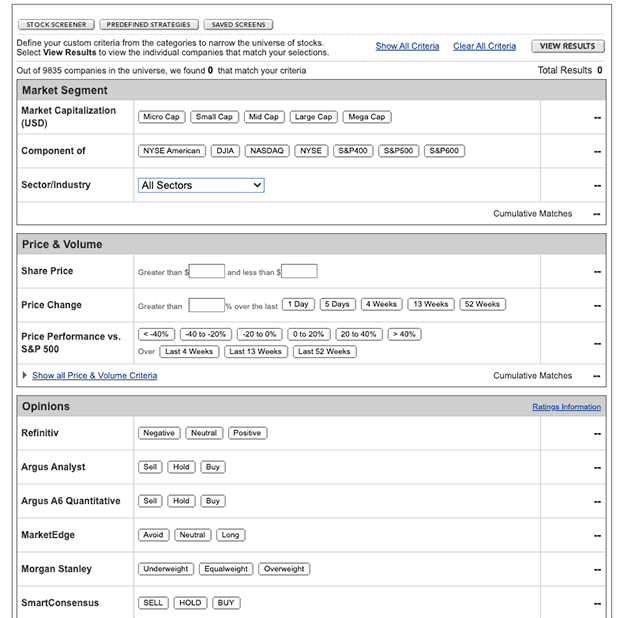This screenshot has height=618, width=624.
Task: Choose the 0 to 20% performance range
Action: [309, 334]
